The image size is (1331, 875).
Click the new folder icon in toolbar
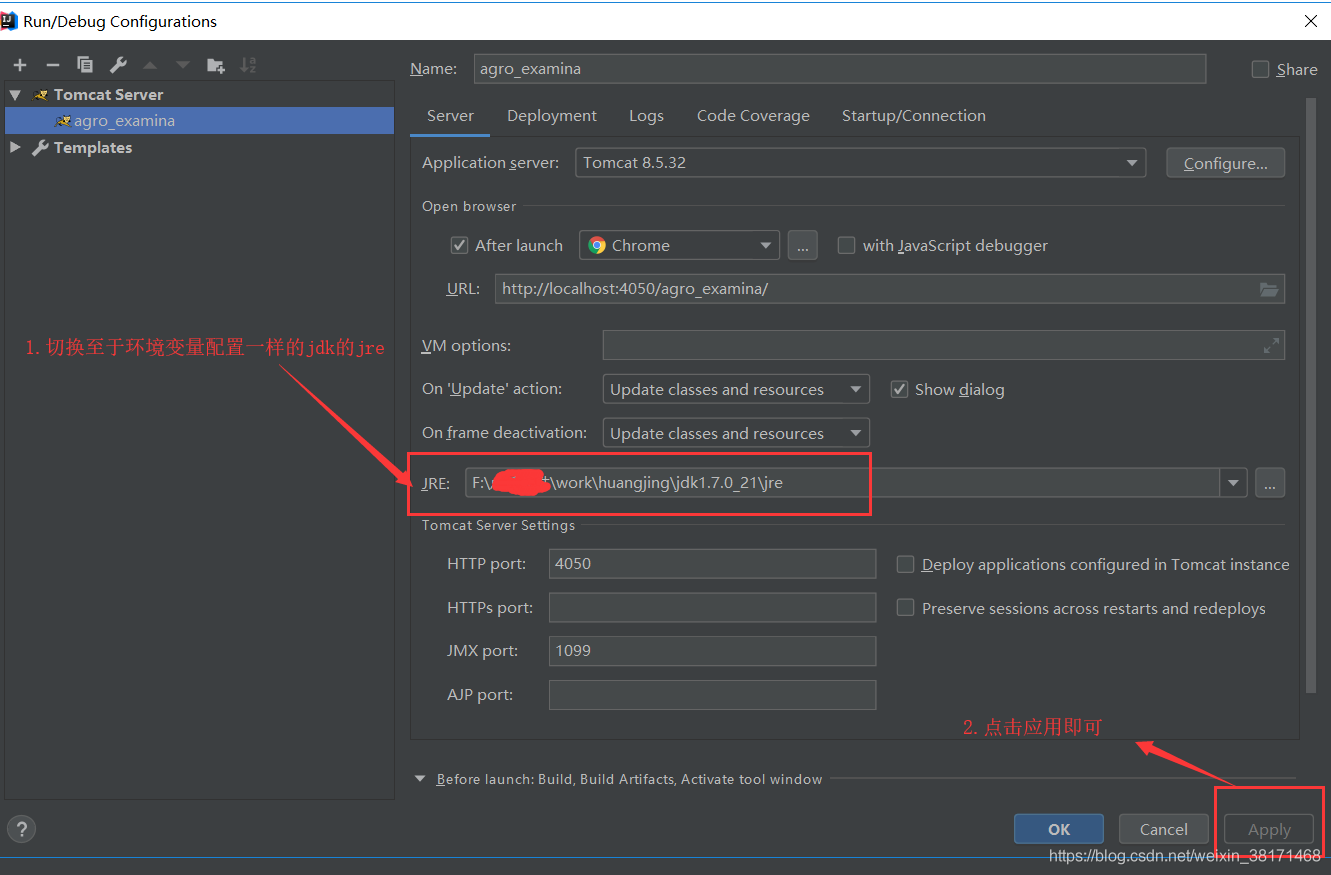tap(215, 65)
